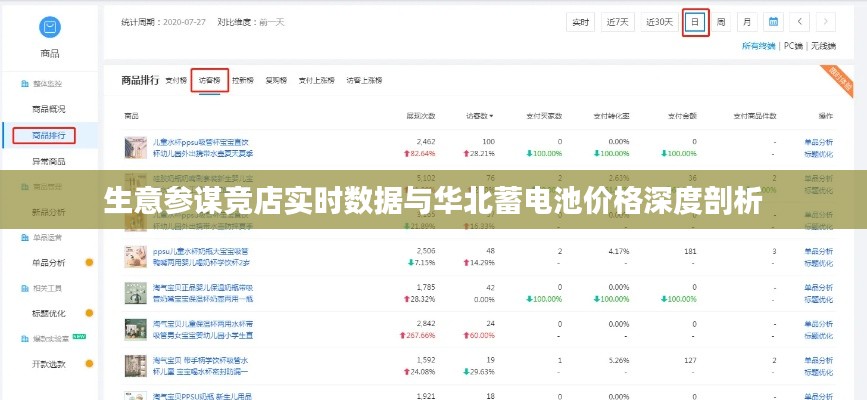Click 单品分析 for the 2,462 views row
Image resolution: width=867 pixels, height=400 pixels.
click(x=818, y=142)
